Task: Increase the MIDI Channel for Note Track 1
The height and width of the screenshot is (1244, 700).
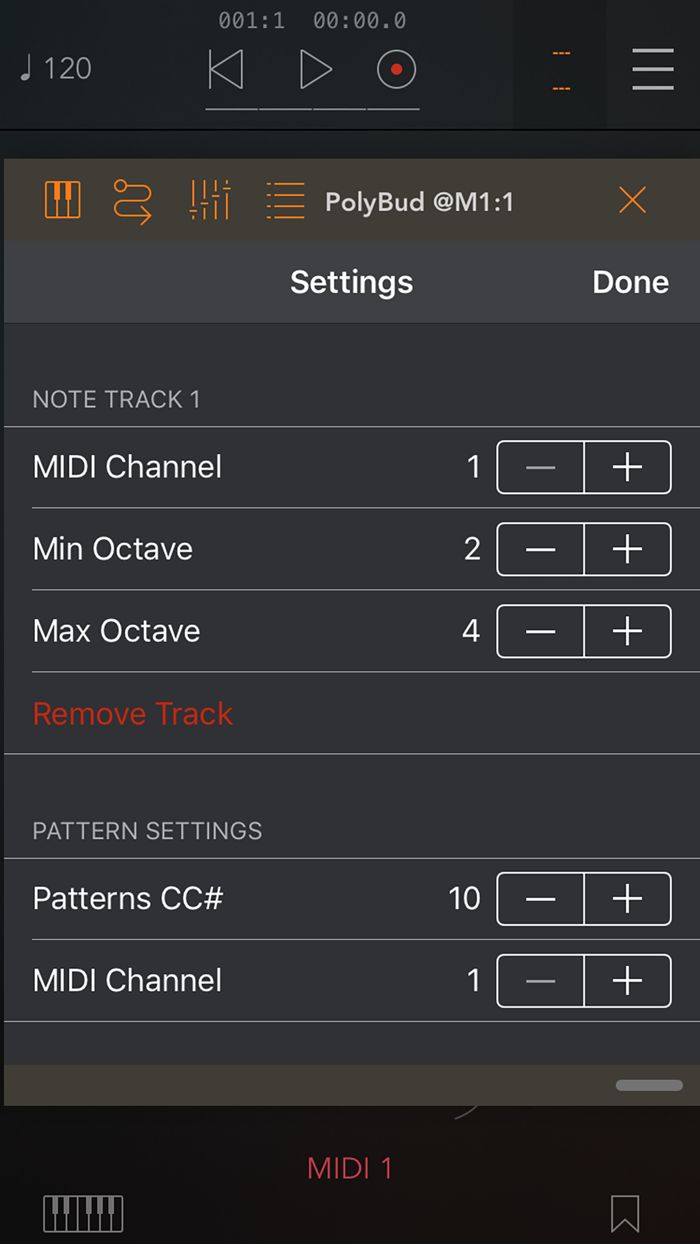Action: 627,467
